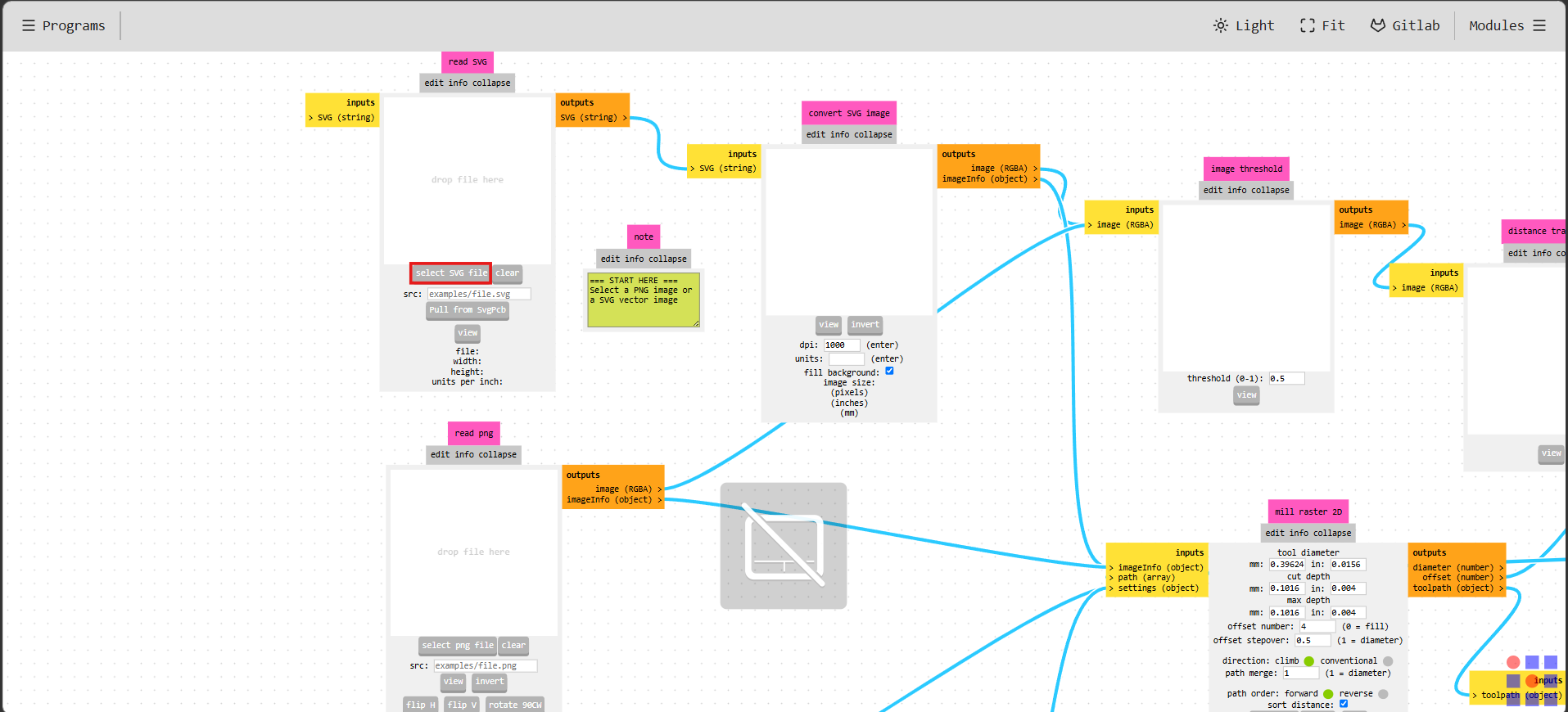Viewport: 1568px width, 712px height.
Task: Click the max depth in field
Action: click(x=1348, y=613)
